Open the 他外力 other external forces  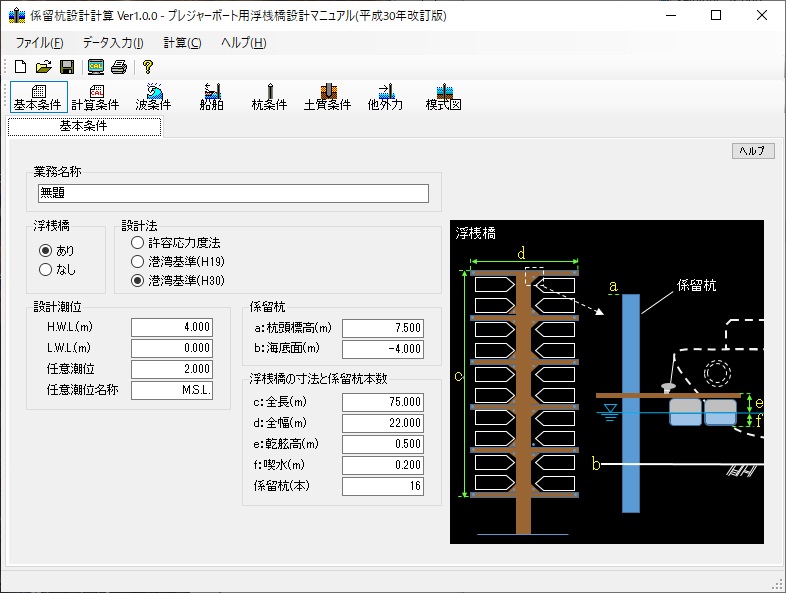[x=385, y=97]
